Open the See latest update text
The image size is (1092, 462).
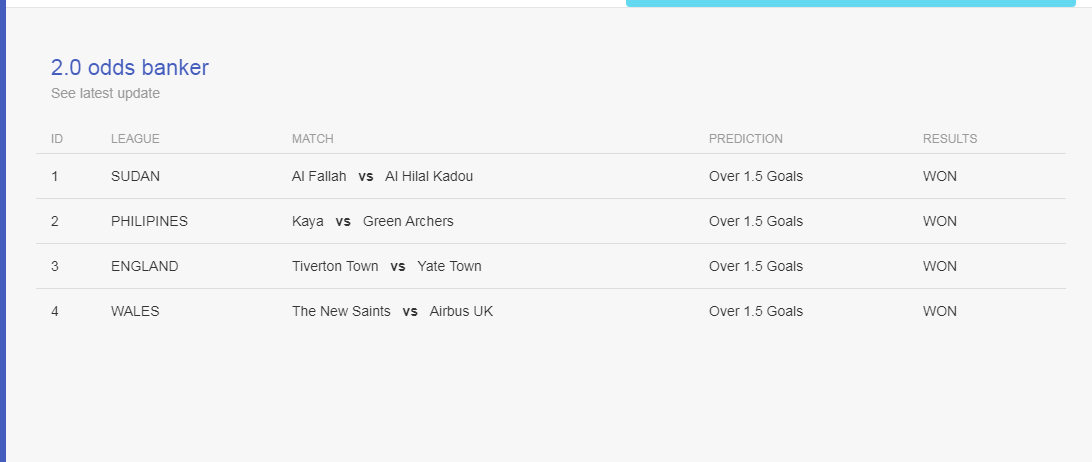(x=105, y=93)
